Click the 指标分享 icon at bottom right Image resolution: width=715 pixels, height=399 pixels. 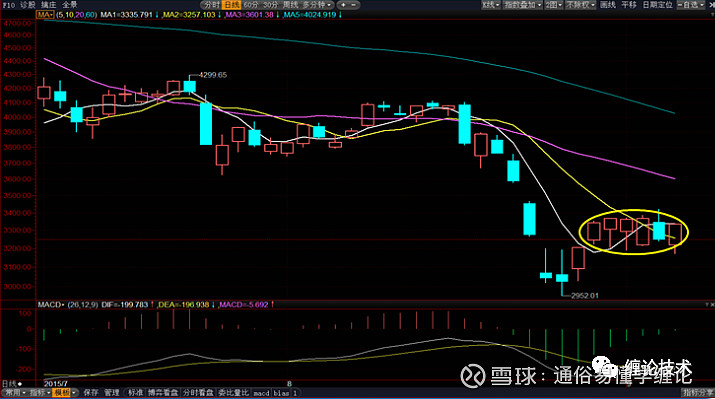point(698,393)
